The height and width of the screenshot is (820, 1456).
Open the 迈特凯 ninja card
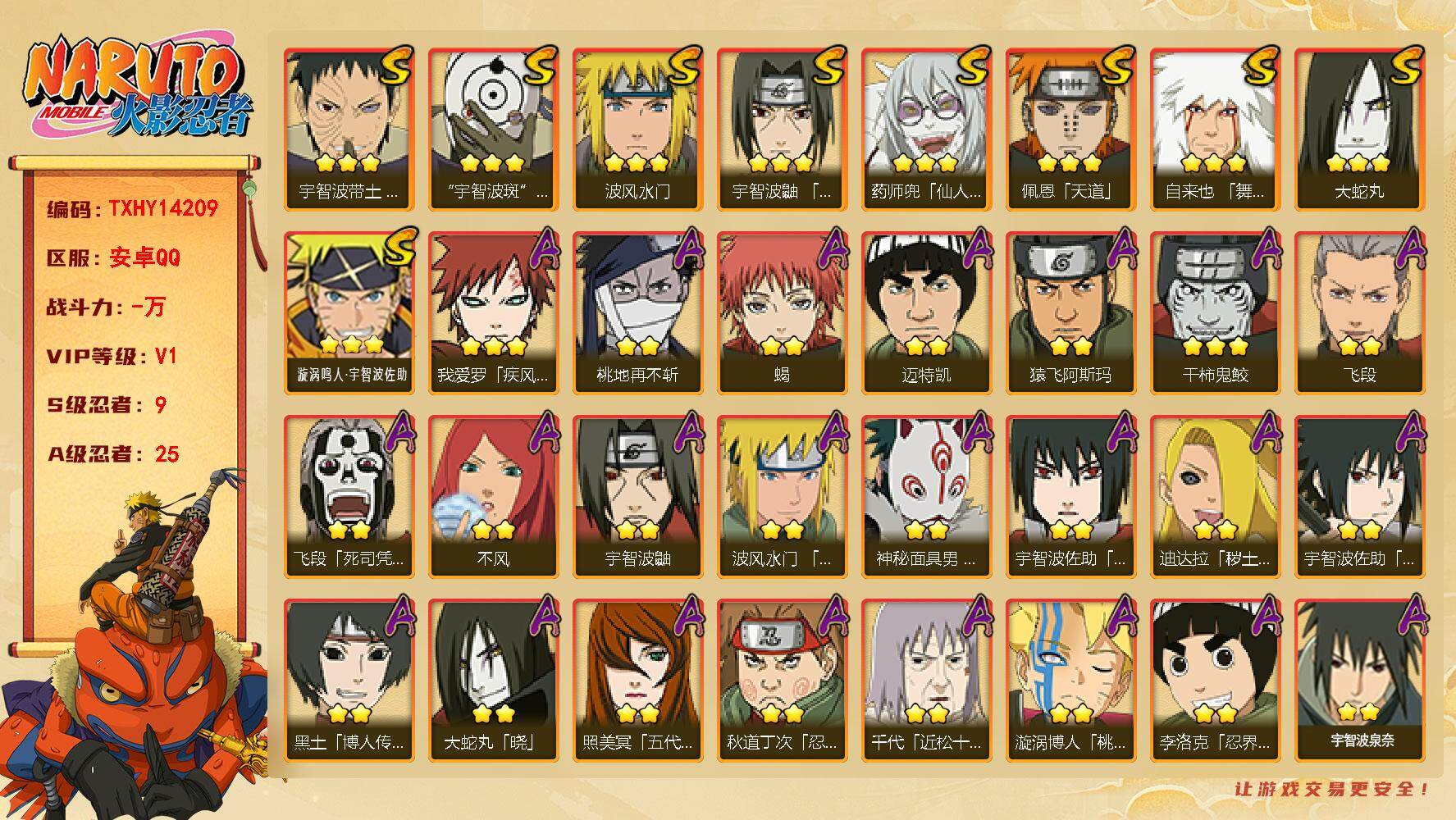tap(926, 313)
